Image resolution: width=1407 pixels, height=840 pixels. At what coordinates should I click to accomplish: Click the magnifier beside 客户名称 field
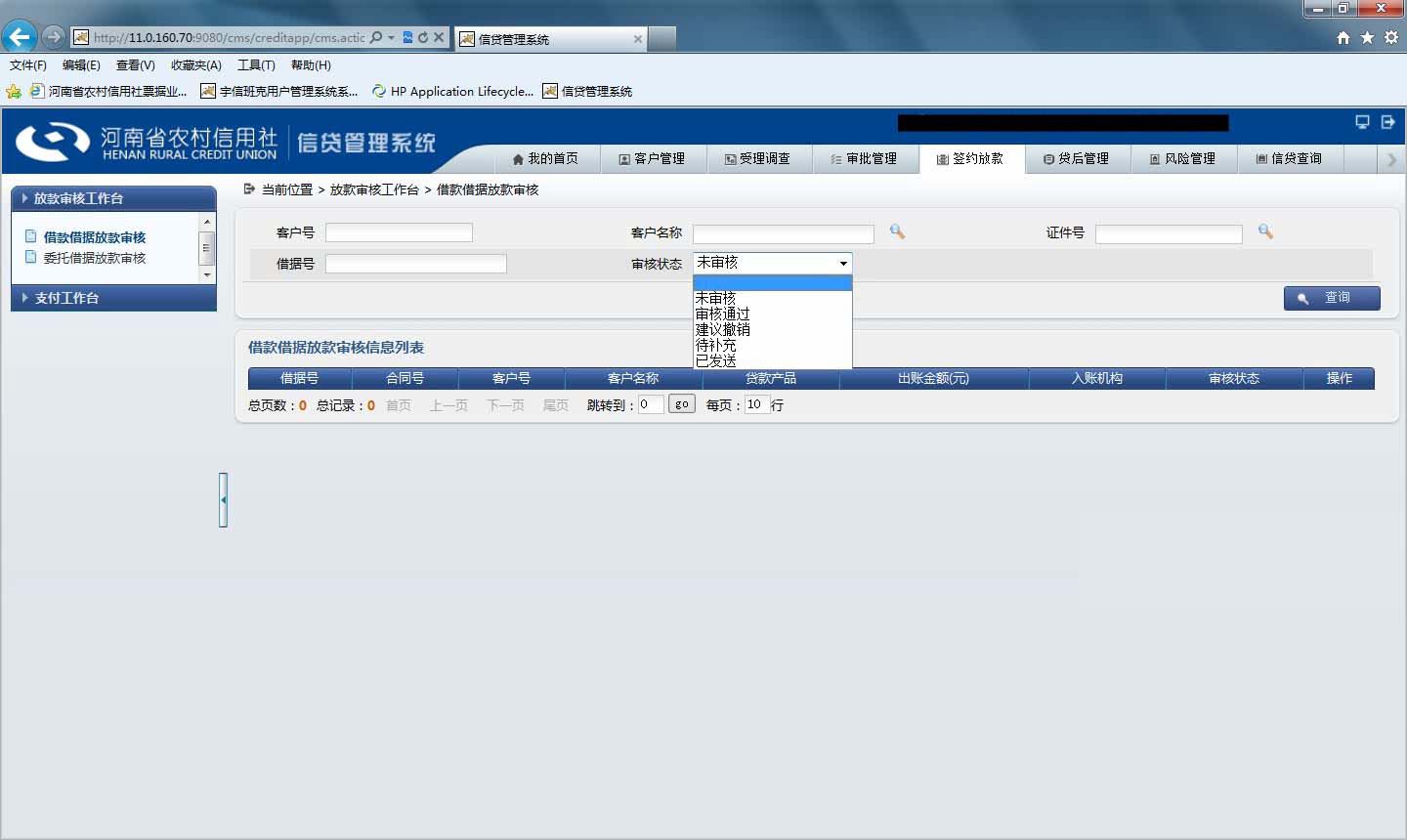897,231
